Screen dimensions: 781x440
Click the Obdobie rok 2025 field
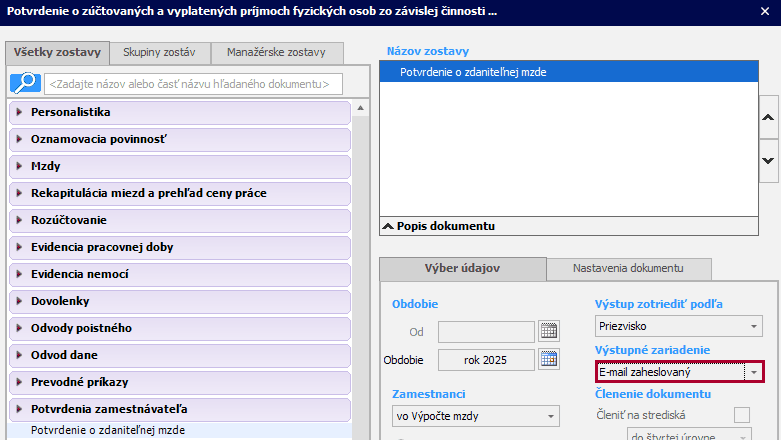coord(486,359)
